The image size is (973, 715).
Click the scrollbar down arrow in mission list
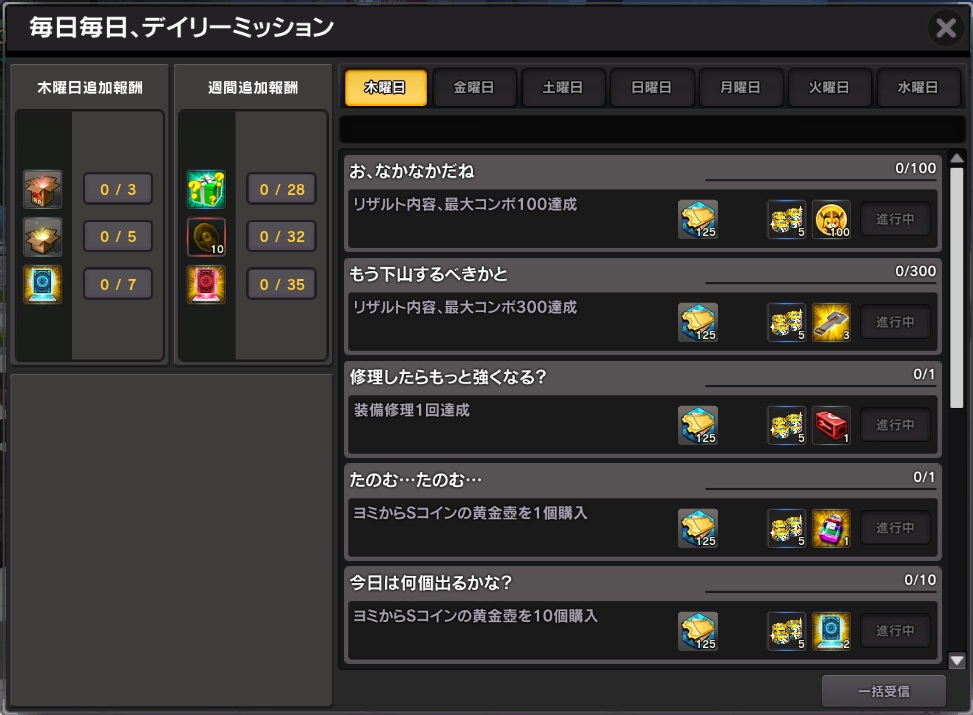click(x=957, y=661)
